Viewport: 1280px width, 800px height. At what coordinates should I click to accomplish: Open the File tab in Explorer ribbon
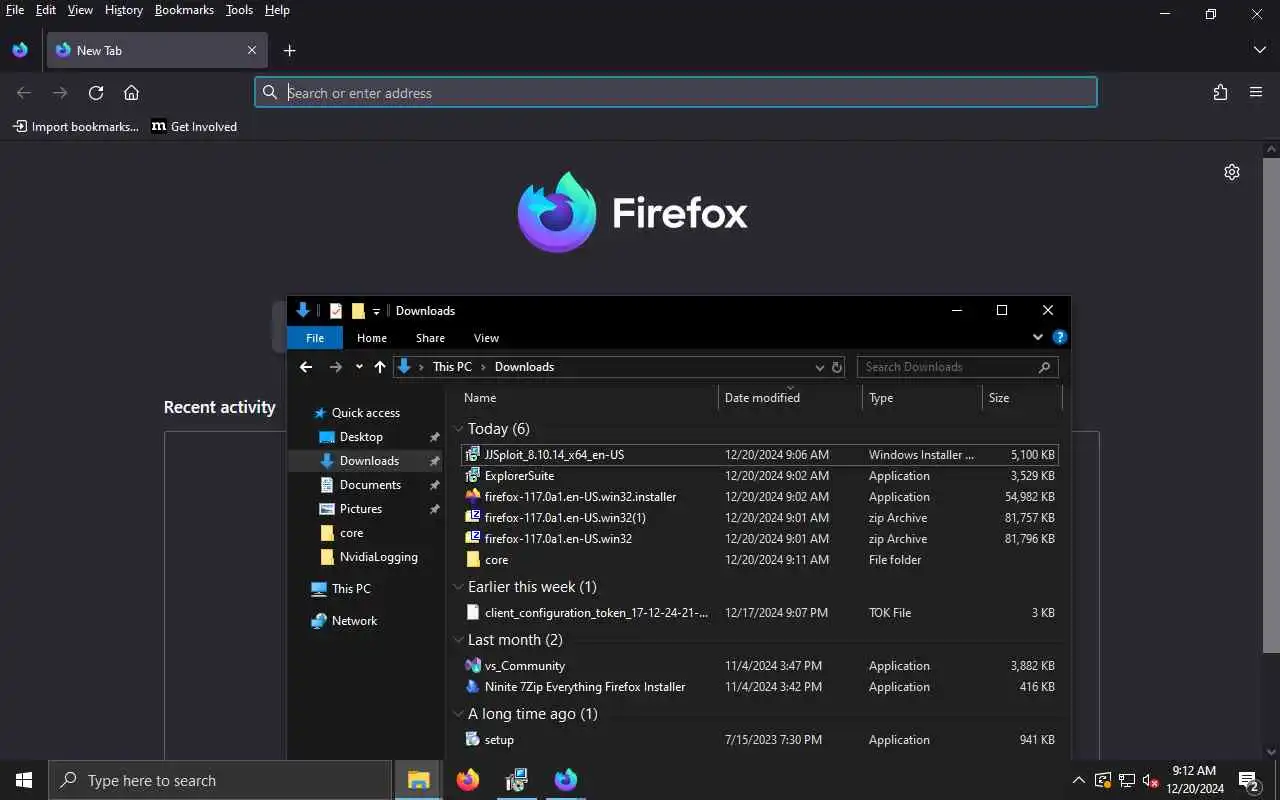click(315, 338)
